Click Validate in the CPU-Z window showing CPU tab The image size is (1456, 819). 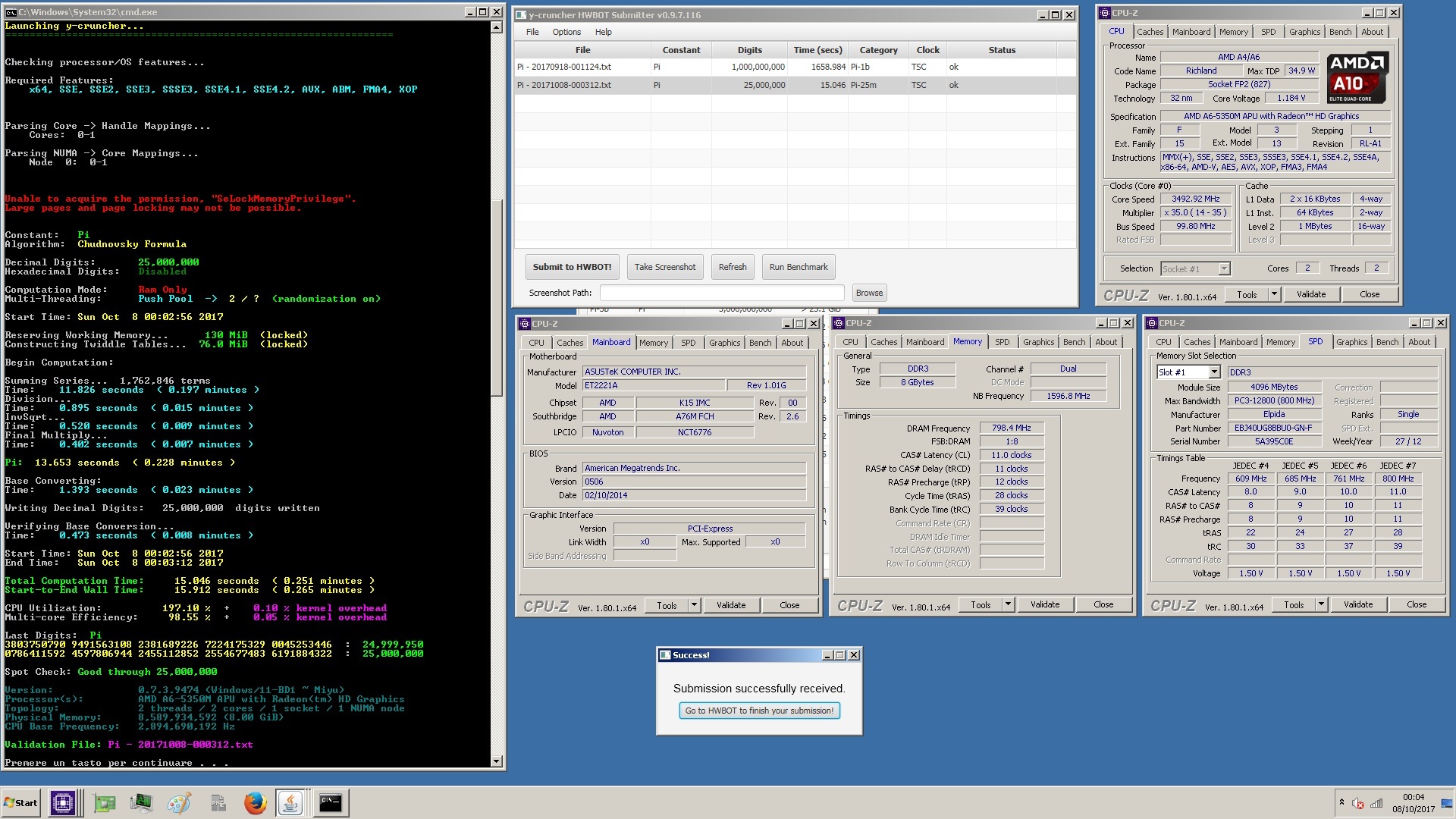(x=1311, y=294)
